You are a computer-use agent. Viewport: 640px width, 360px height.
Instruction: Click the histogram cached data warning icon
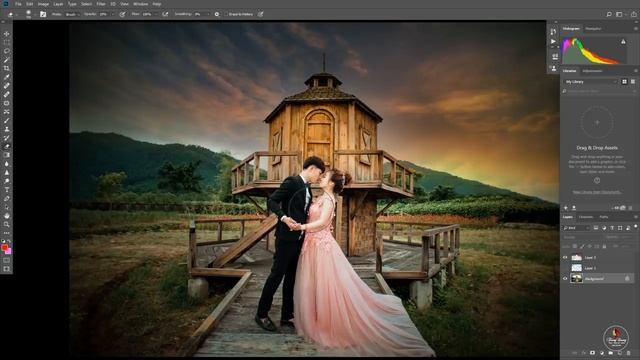click(623, 41)
